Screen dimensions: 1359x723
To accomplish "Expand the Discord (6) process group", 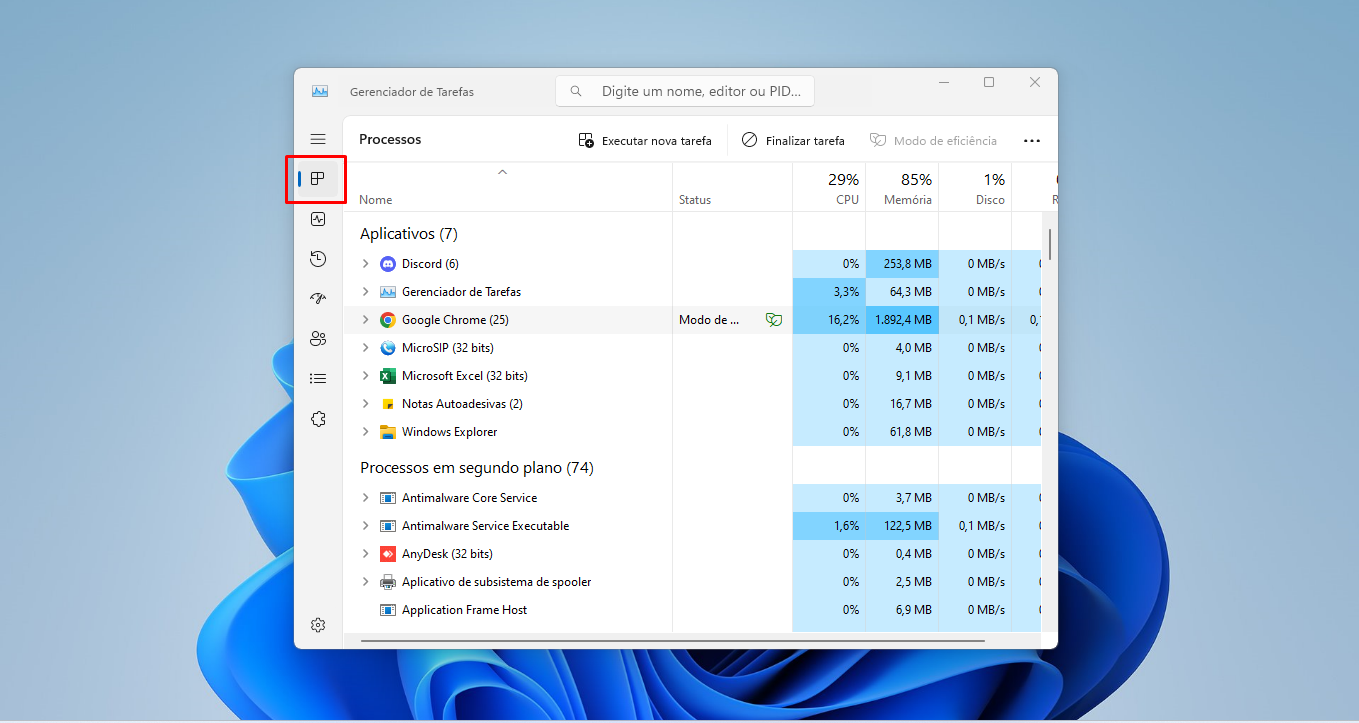I will pyautogui.click(x=365, y=264).
